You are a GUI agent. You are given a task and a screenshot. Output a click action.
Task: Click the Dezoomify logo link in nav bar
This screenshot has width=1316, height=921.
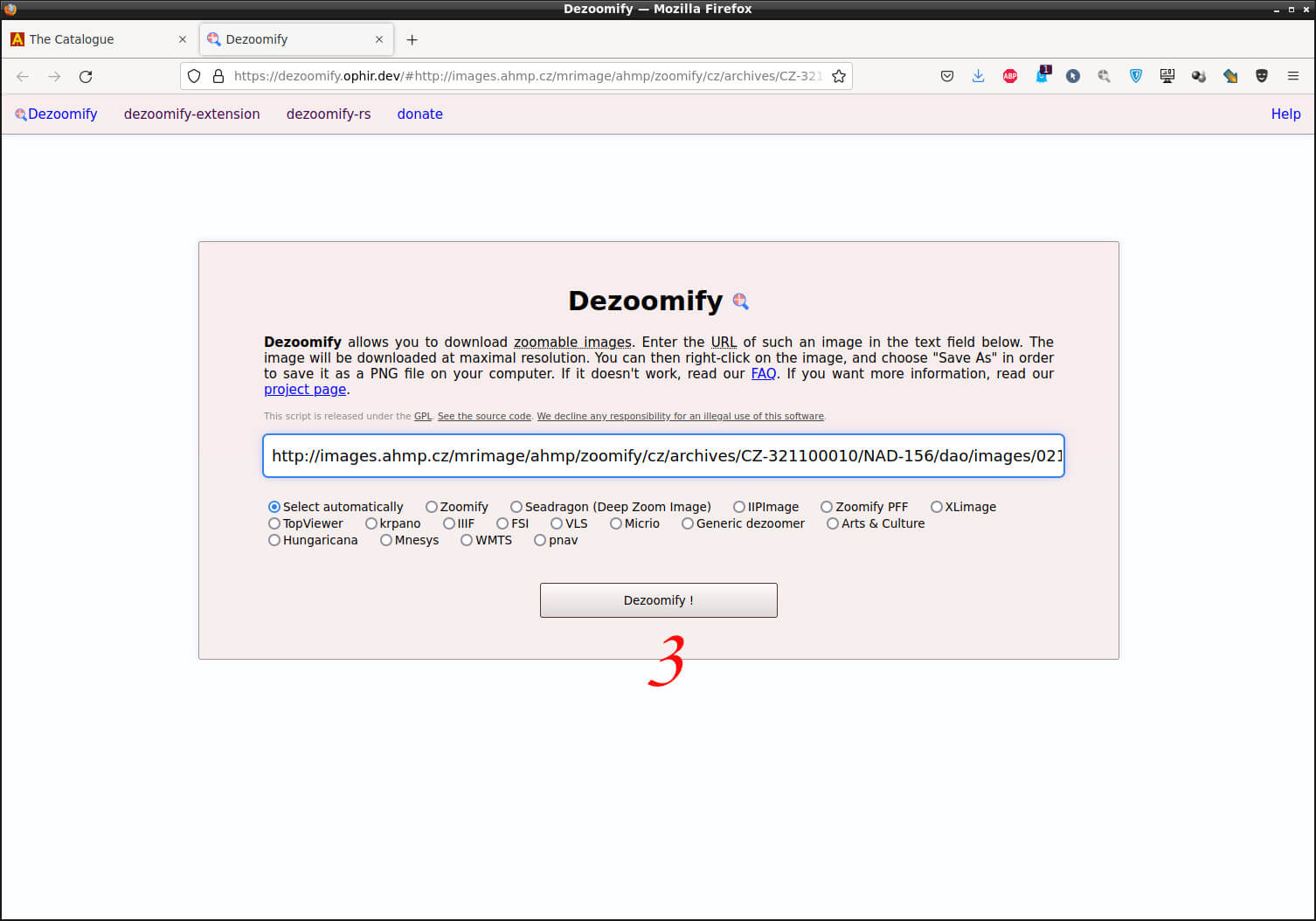point(56,114)
